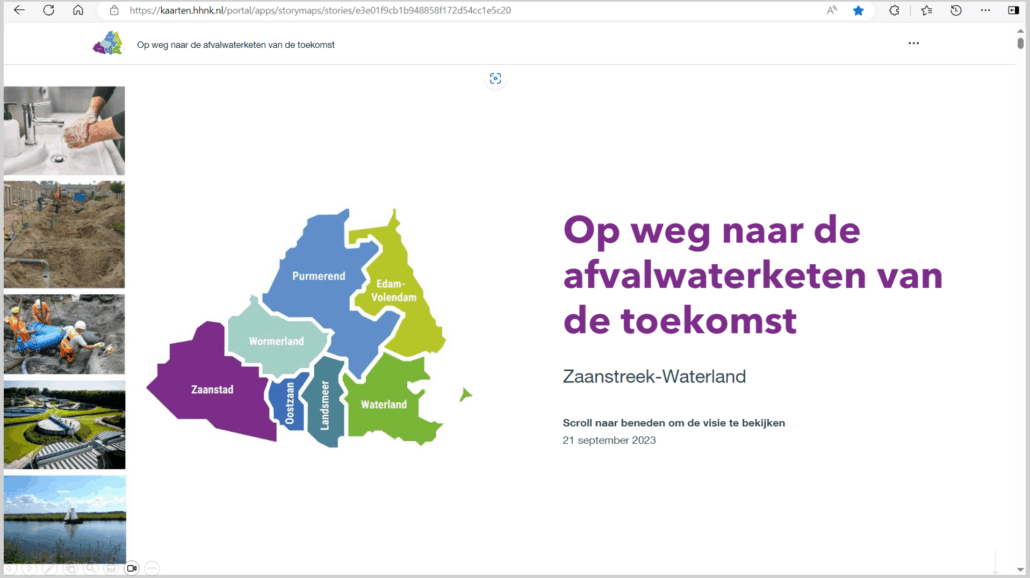Click the main purple story title
This screenshot has height=578, width=1030.
[x=753, y=275]
